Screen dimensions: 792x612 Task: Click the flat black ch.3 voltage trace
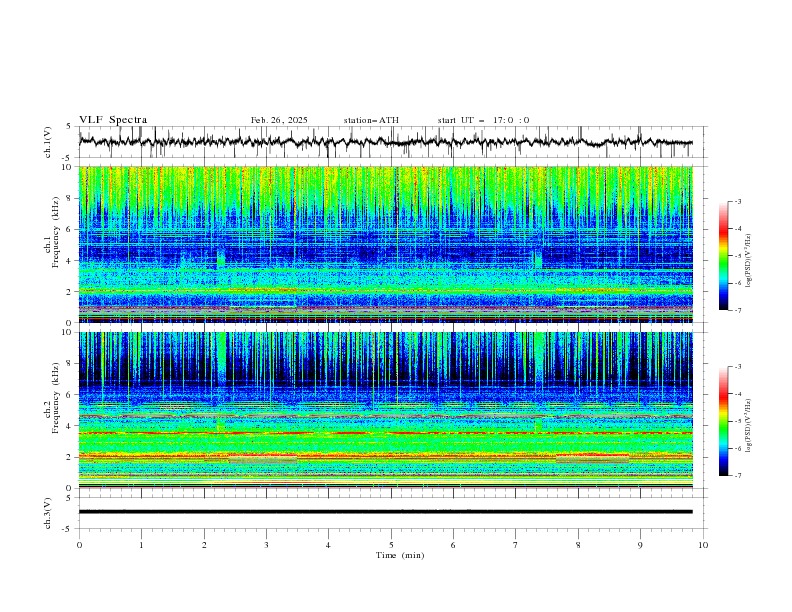pyautogui.click(x=385, y=512)
